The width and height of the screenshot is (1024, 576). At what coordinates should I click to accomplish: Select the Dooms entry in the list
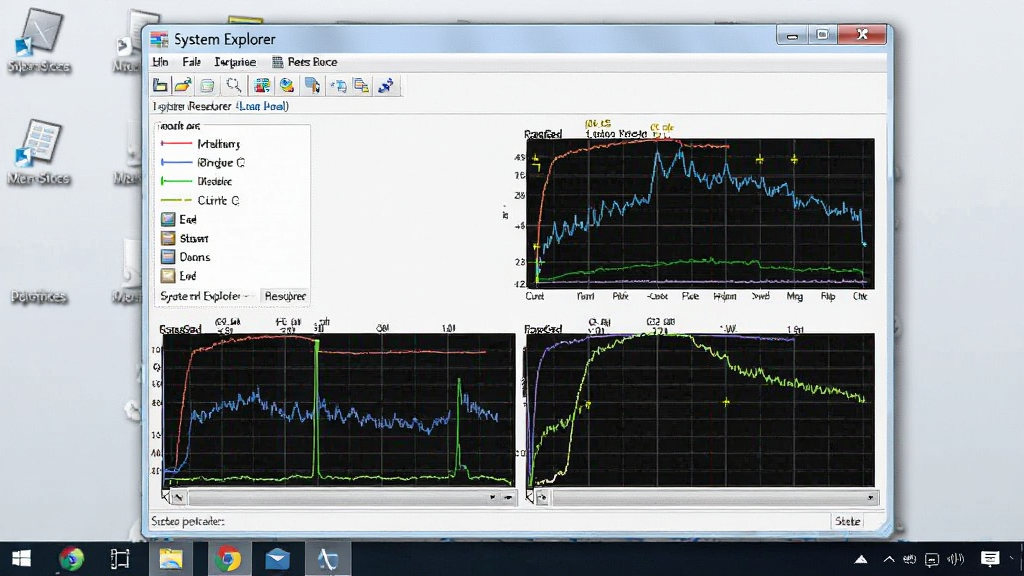click(x=185, y=257)
